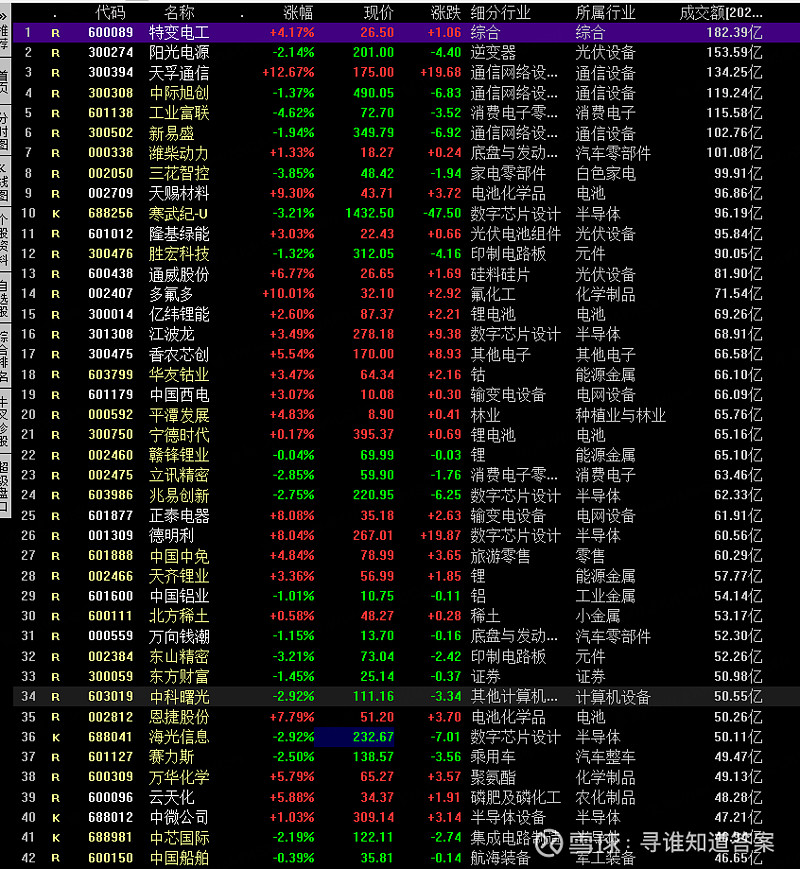Click the K marker on the 寒武纪-U row
This screenshot has height=869, width=800.
[x=55, y=214]
